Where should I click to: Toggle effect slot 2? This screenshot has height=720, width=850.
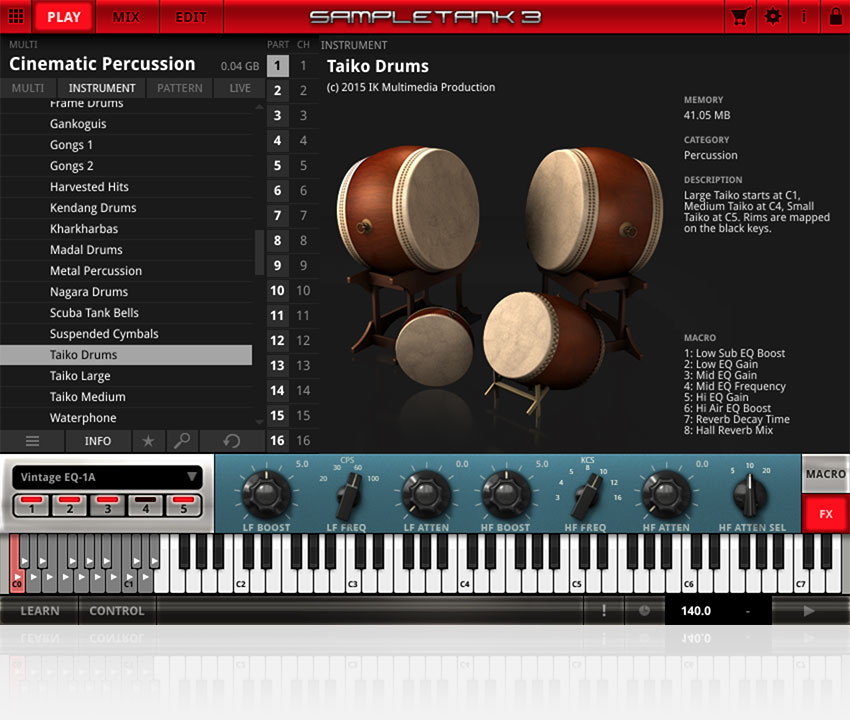69,505
